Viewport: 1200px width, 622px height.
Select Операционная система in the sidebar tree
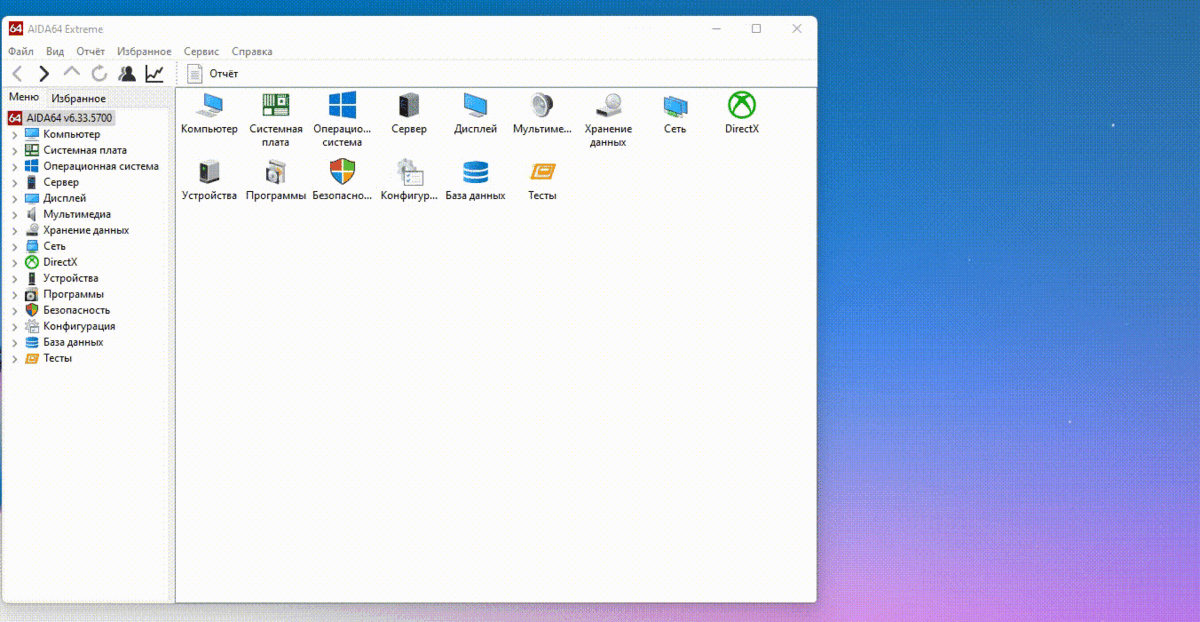tap(101, 166)
